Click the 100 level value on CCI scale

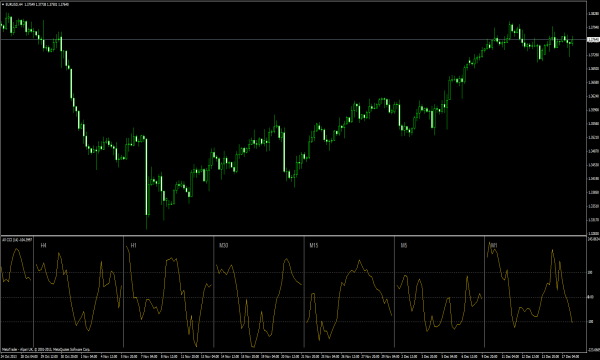click(591, 273)
